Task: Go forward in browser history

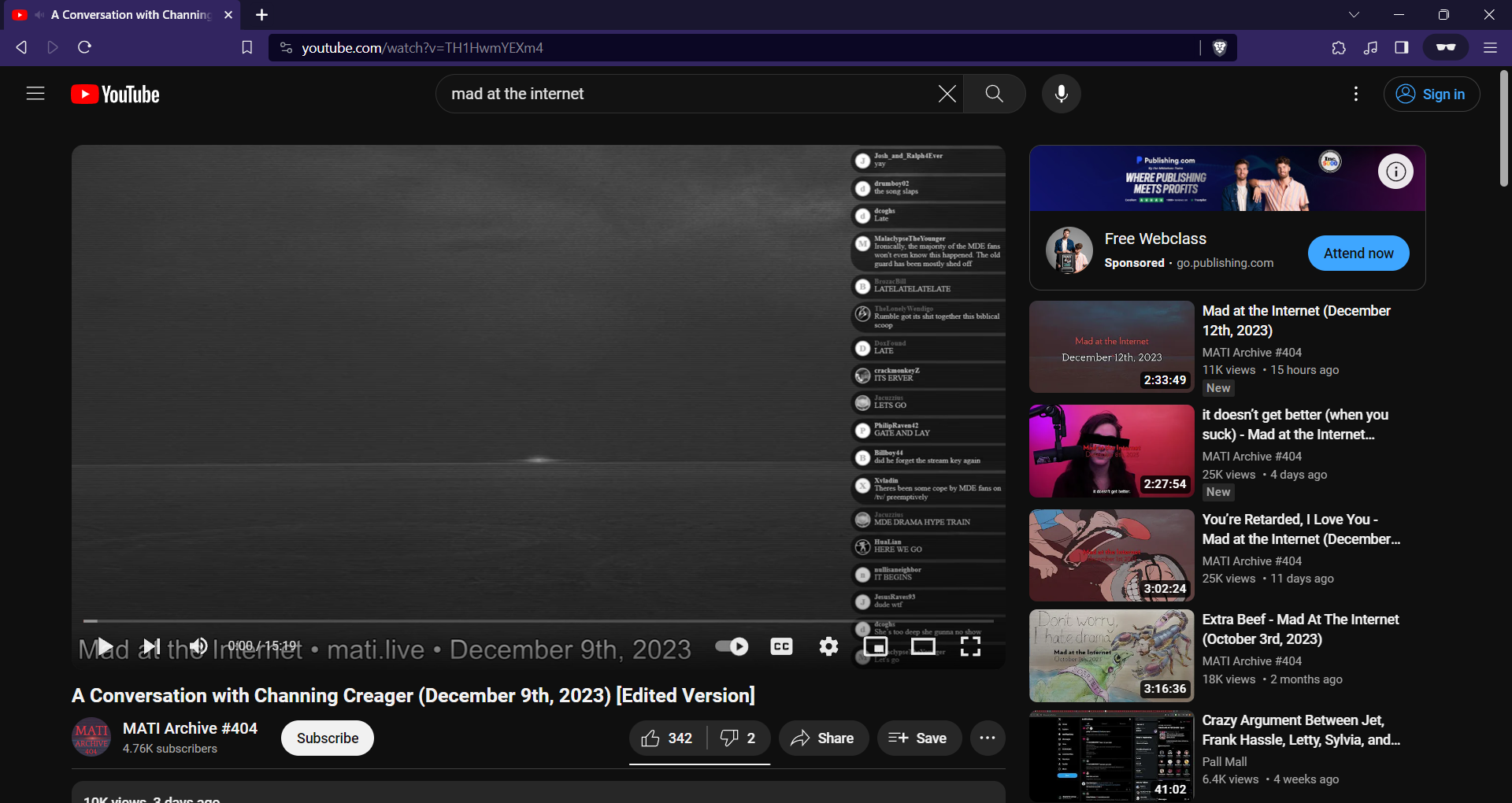Action: tap(53, 47)
